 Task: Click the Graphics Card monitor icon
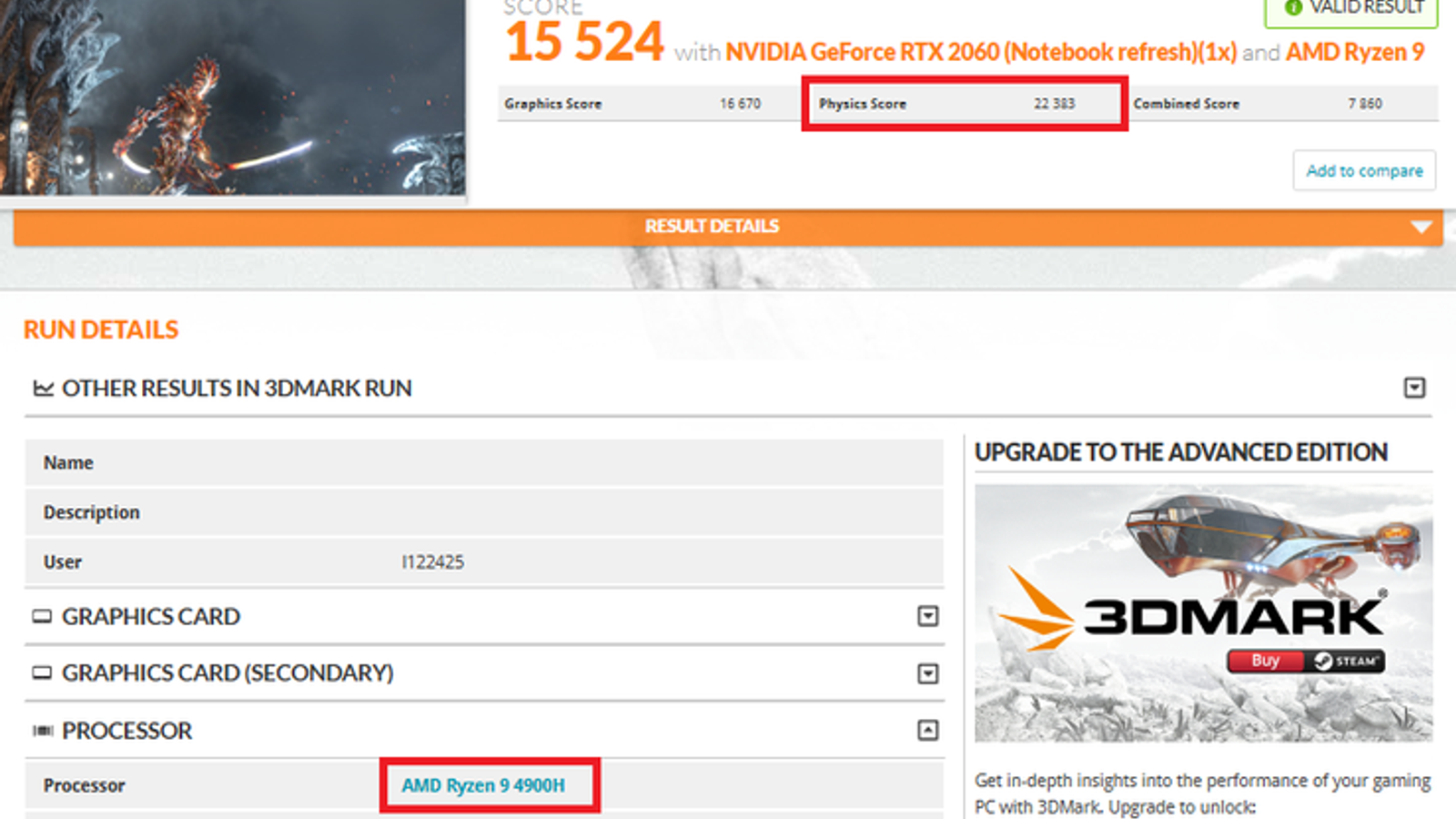[42, 617]
